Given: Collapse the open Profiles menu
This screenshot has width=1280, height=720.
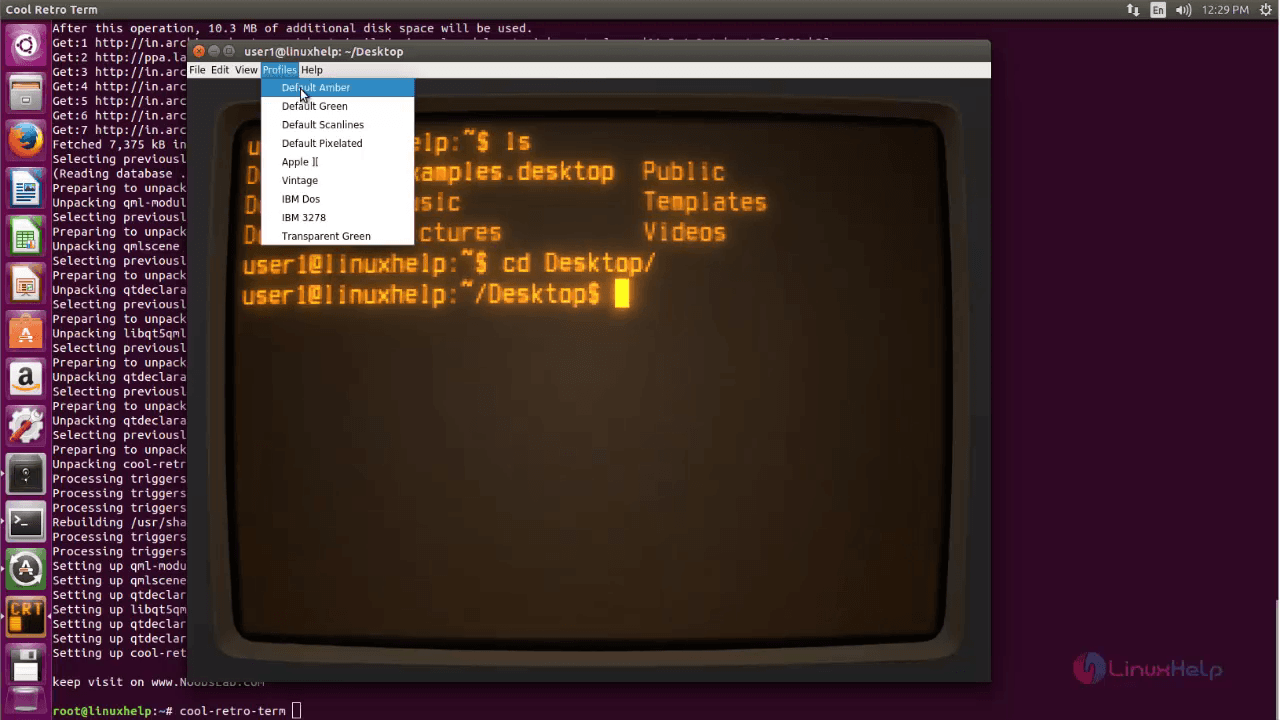Looking at the screenshot, I should point(279,70).
